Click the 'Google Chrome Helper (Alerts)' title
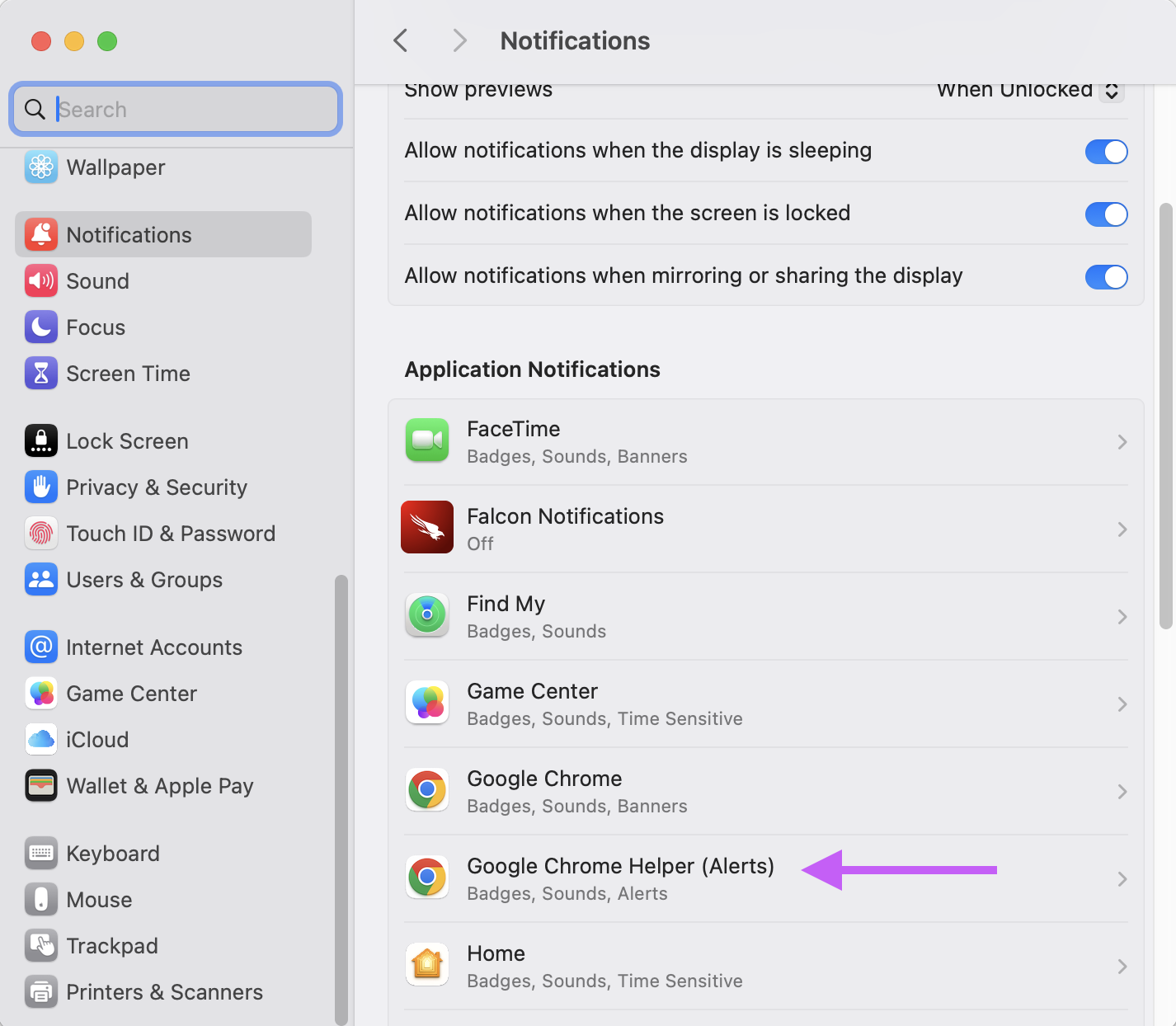 pyautogui.click(x=620, y=866)
